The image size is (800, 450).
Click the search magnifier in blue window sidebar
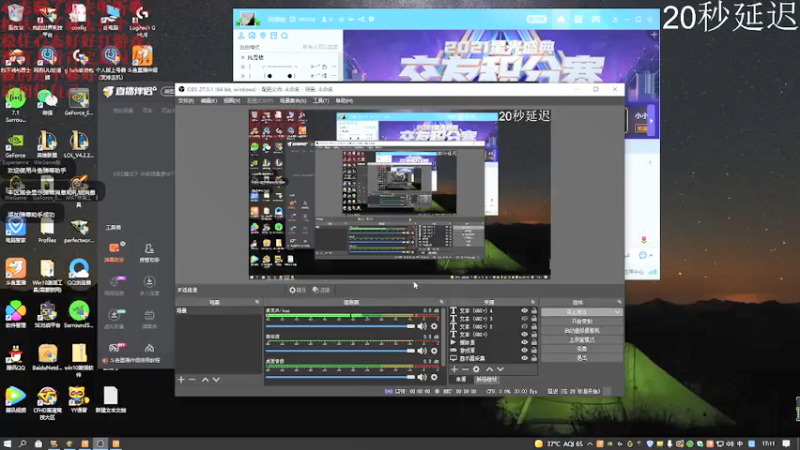pyautogui.click(x=285, y=36)
